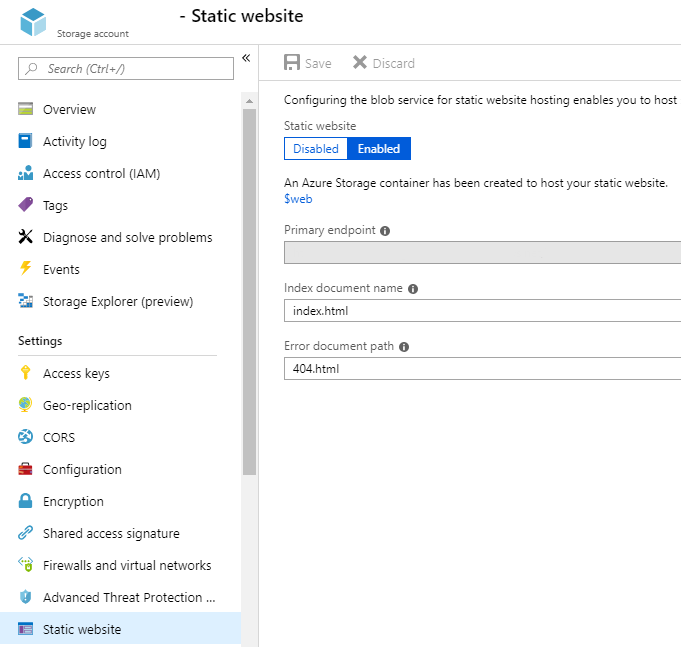Click the Discard X icon
The image size is (681, 647).
point(360,62)
